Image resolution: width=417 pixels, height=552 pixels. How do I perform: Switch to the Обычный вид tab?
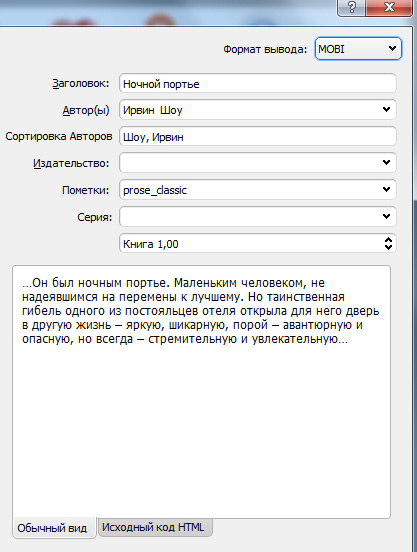point(52,528)
